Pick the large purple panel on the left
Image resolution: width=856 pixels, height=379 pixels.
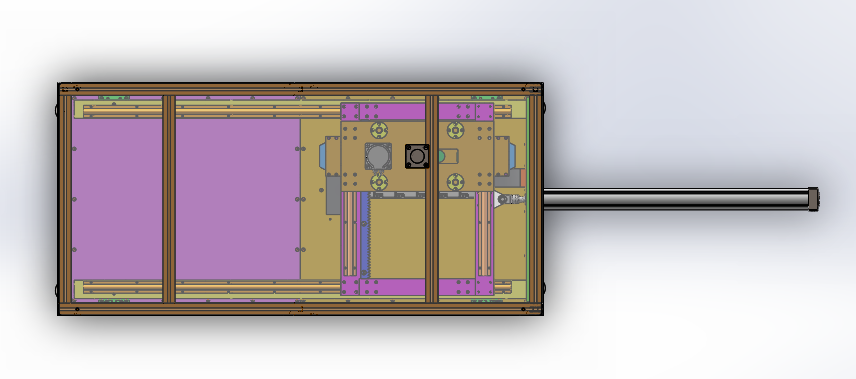tap(186, 199)
